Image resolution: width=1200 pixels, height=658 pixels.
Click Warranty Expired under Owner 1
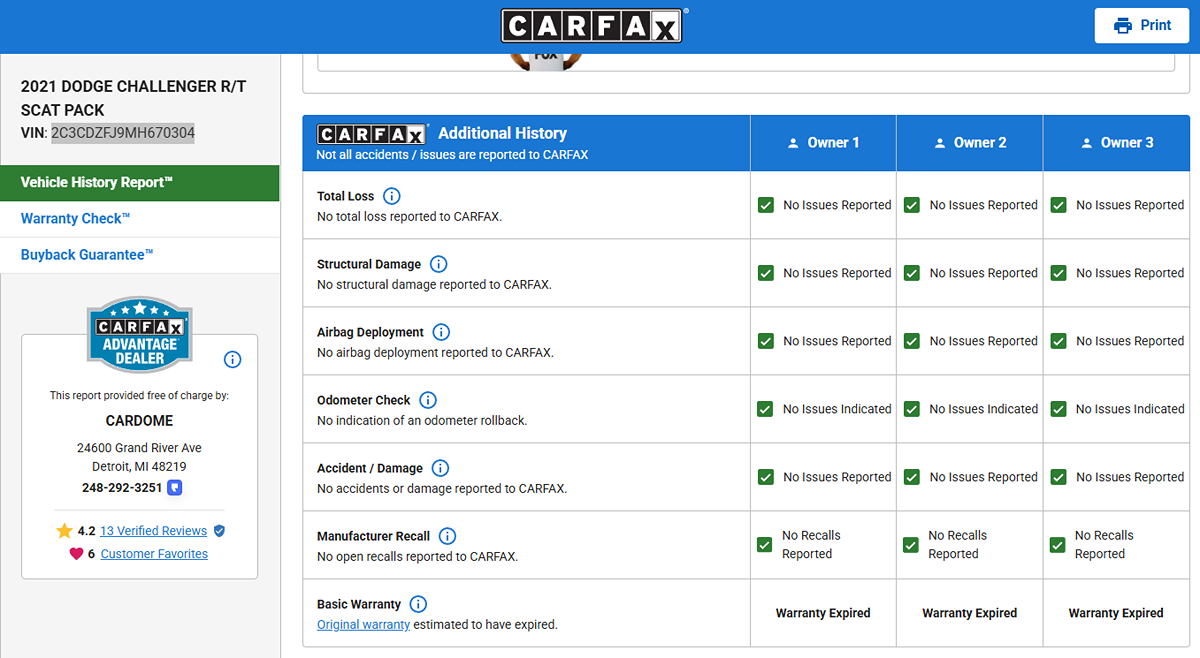coord(823,613)
